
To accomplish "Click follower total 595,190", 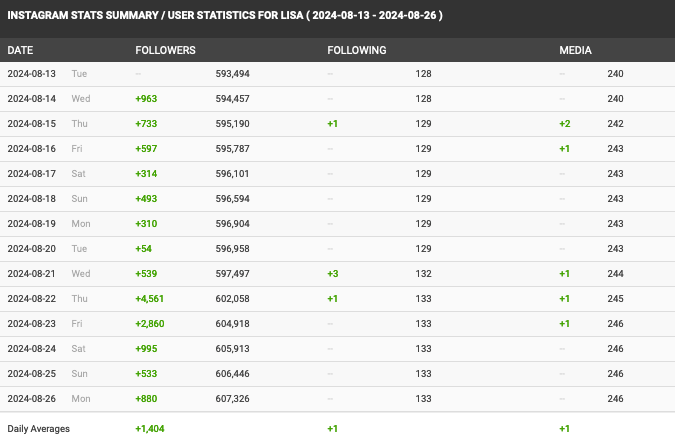I will pos(232,124).
